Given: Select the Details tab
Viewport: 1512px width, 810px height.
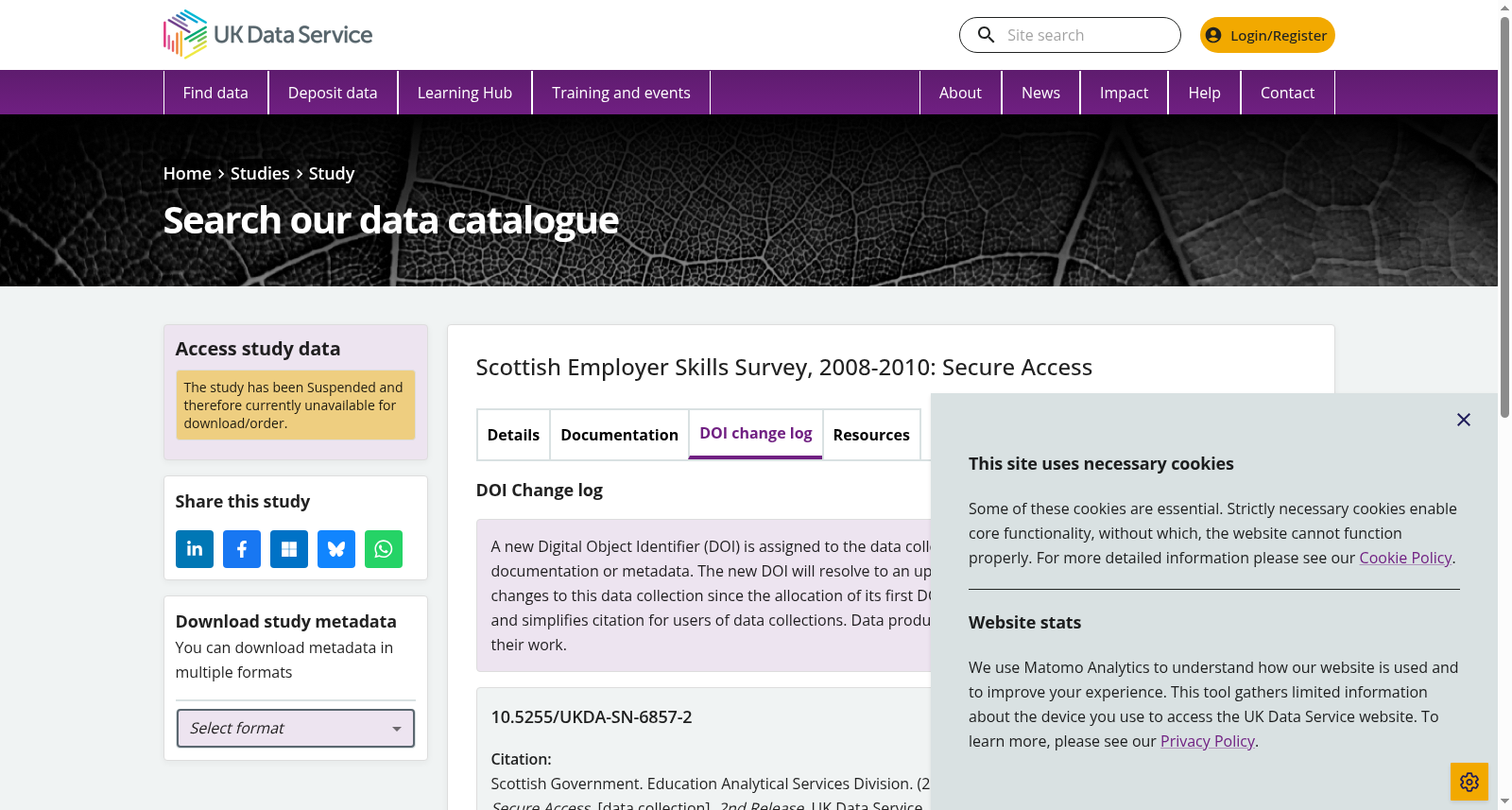Looking at the screenshot, I should 513,435.
